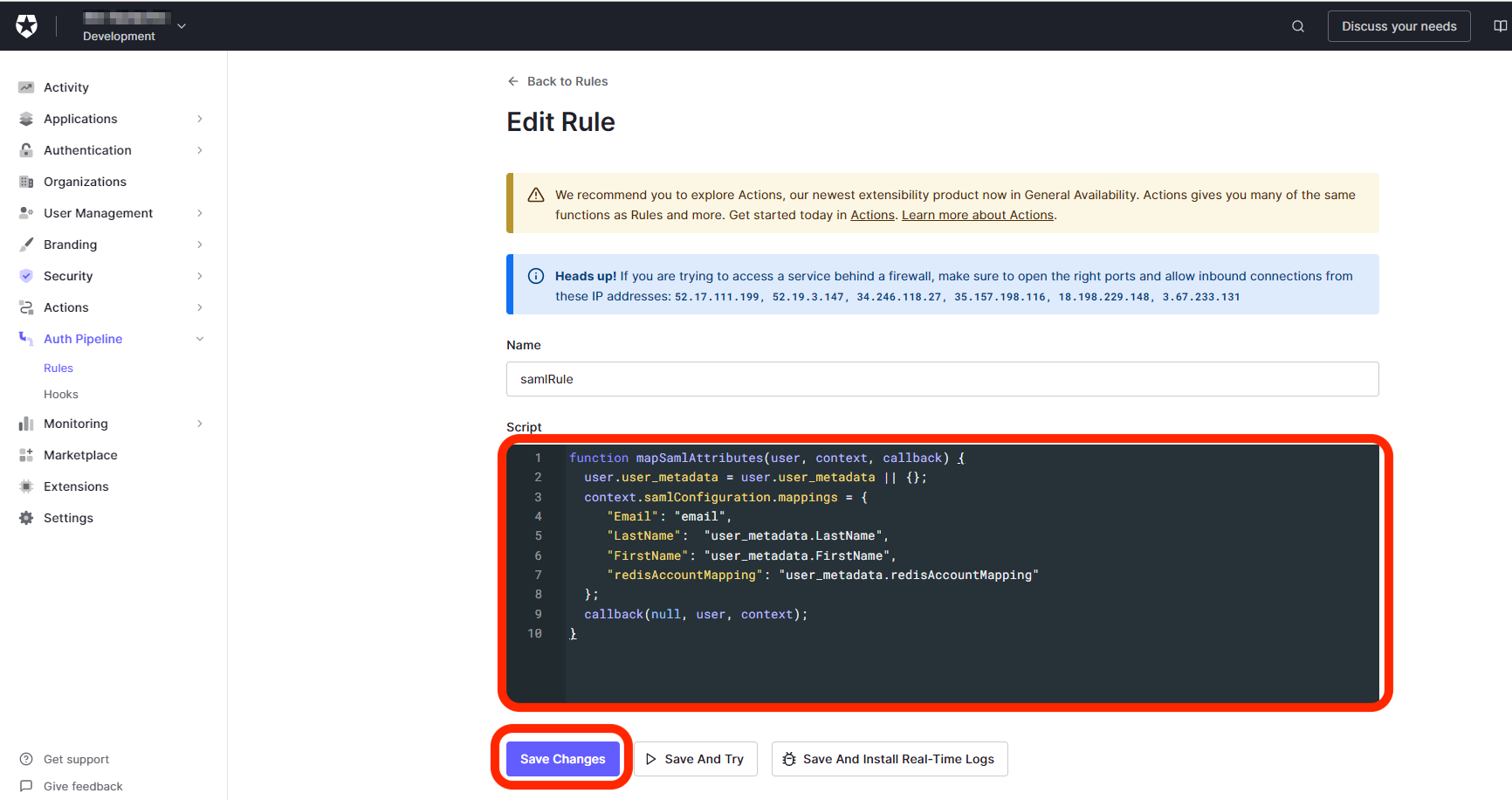Click the Activity chart icon
This screenshot has width=1512, height=800.
pos(26,87)
